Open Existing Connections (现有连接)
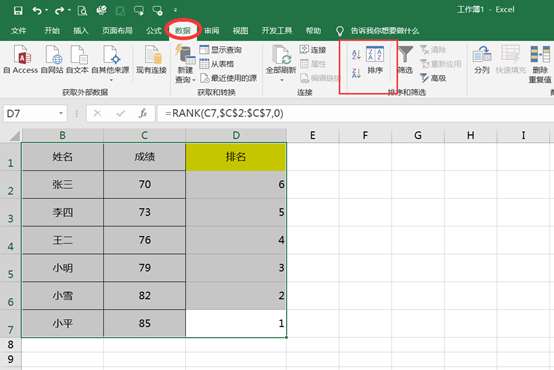 pyautogui.click(x=152, y=59)
